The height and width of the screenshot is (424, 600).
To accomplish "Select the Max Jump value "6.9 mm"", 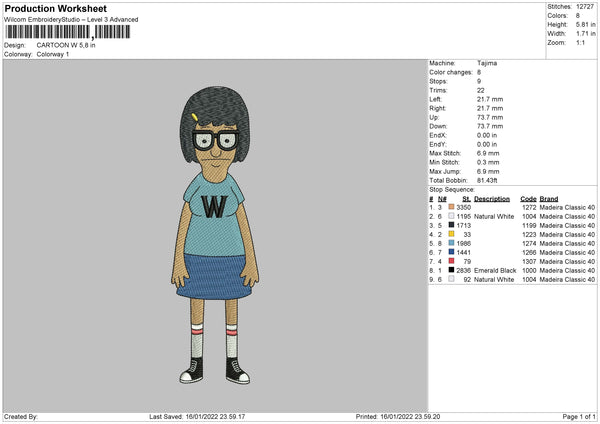I will click(x=488, y=171).
